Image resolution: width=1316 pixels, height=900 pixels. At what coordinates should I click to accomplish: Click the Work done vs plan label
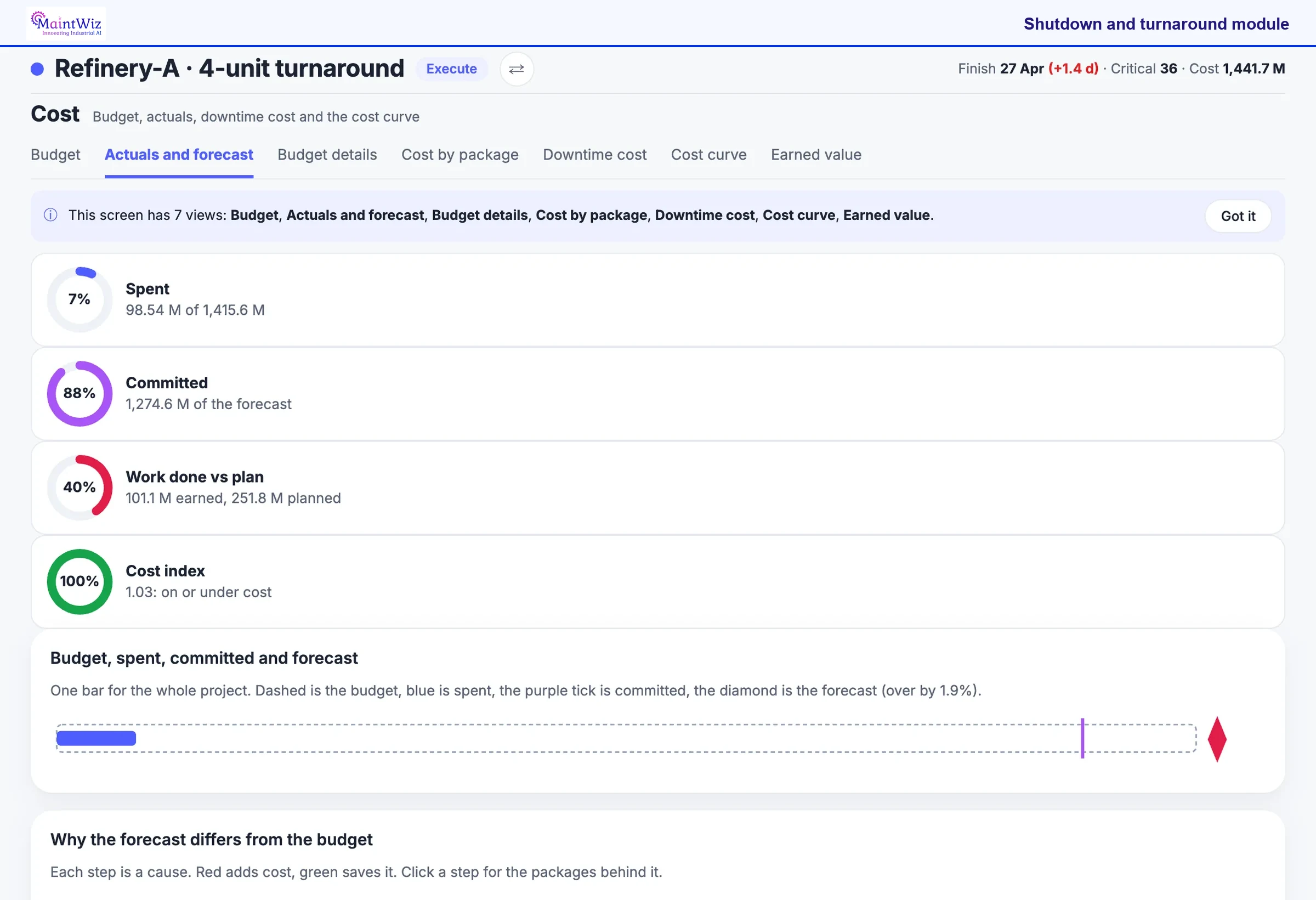pyautogui.click(x=195, y=477)
